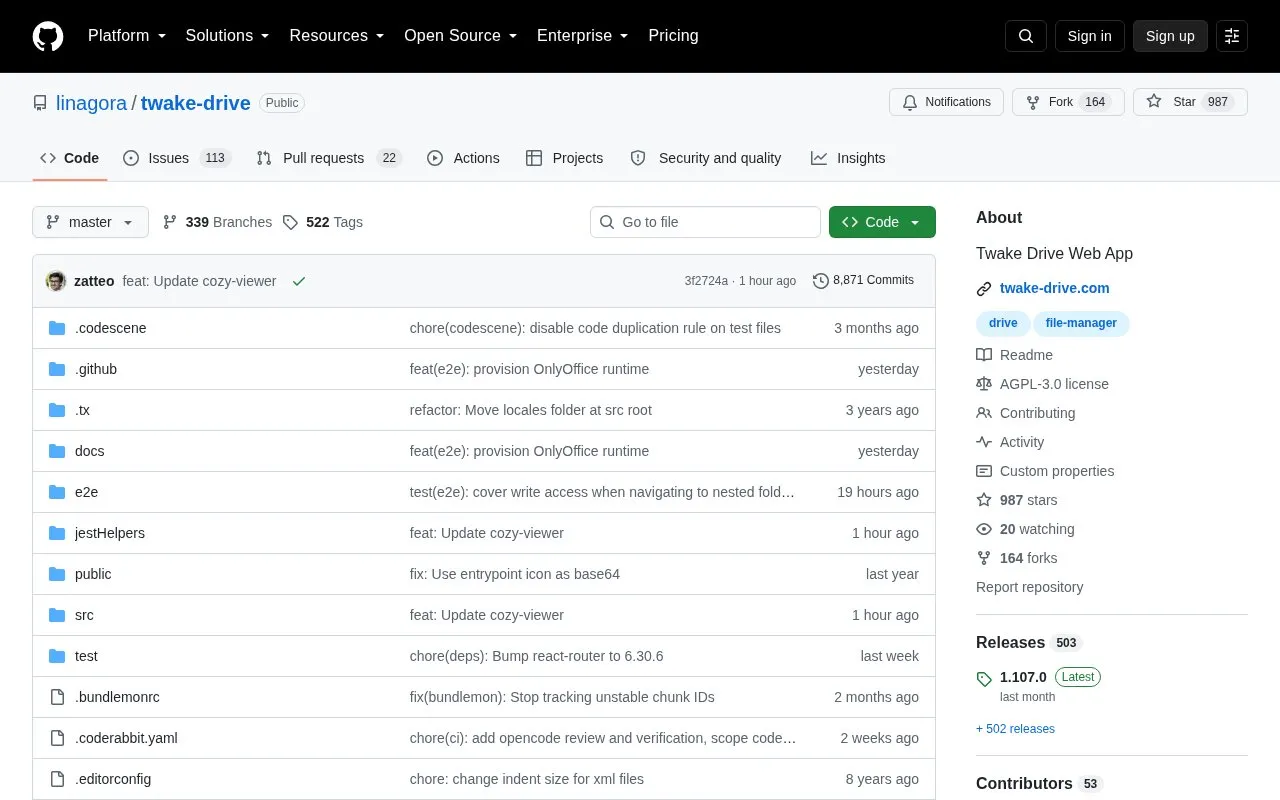Expand the Resources menu

[337, 36]
